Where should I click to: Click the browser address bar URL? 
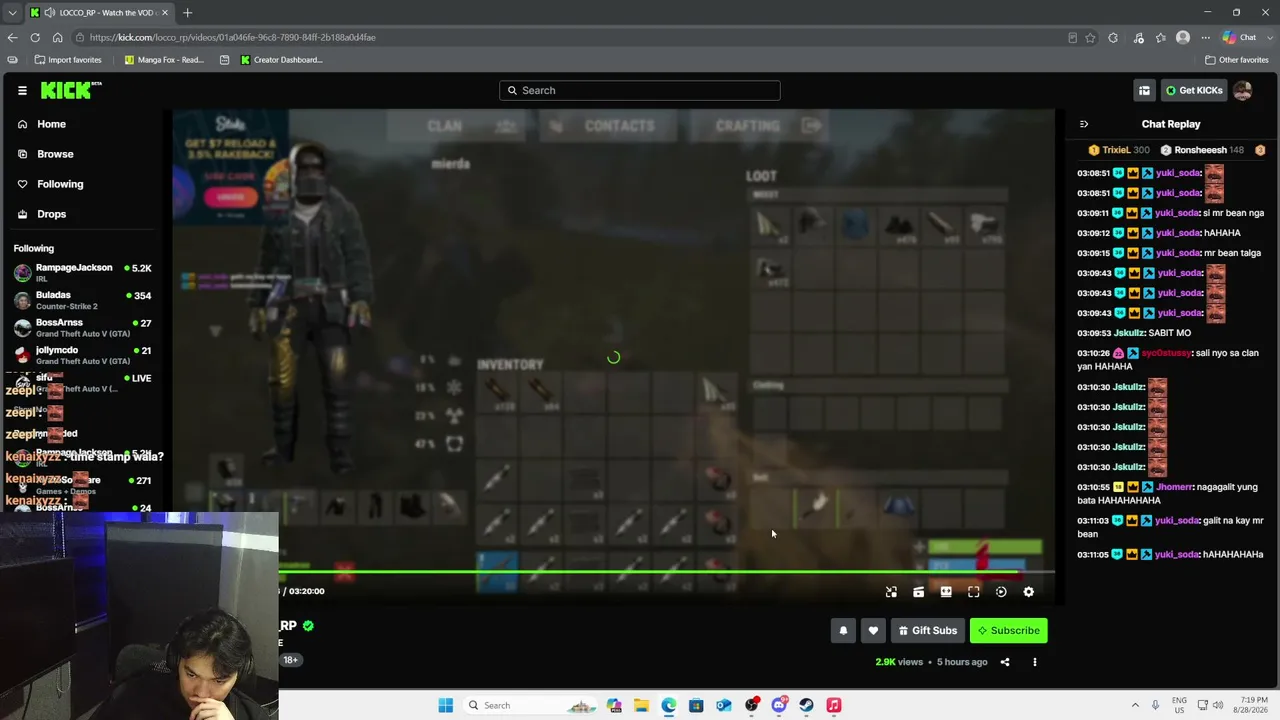coord(232,37)
